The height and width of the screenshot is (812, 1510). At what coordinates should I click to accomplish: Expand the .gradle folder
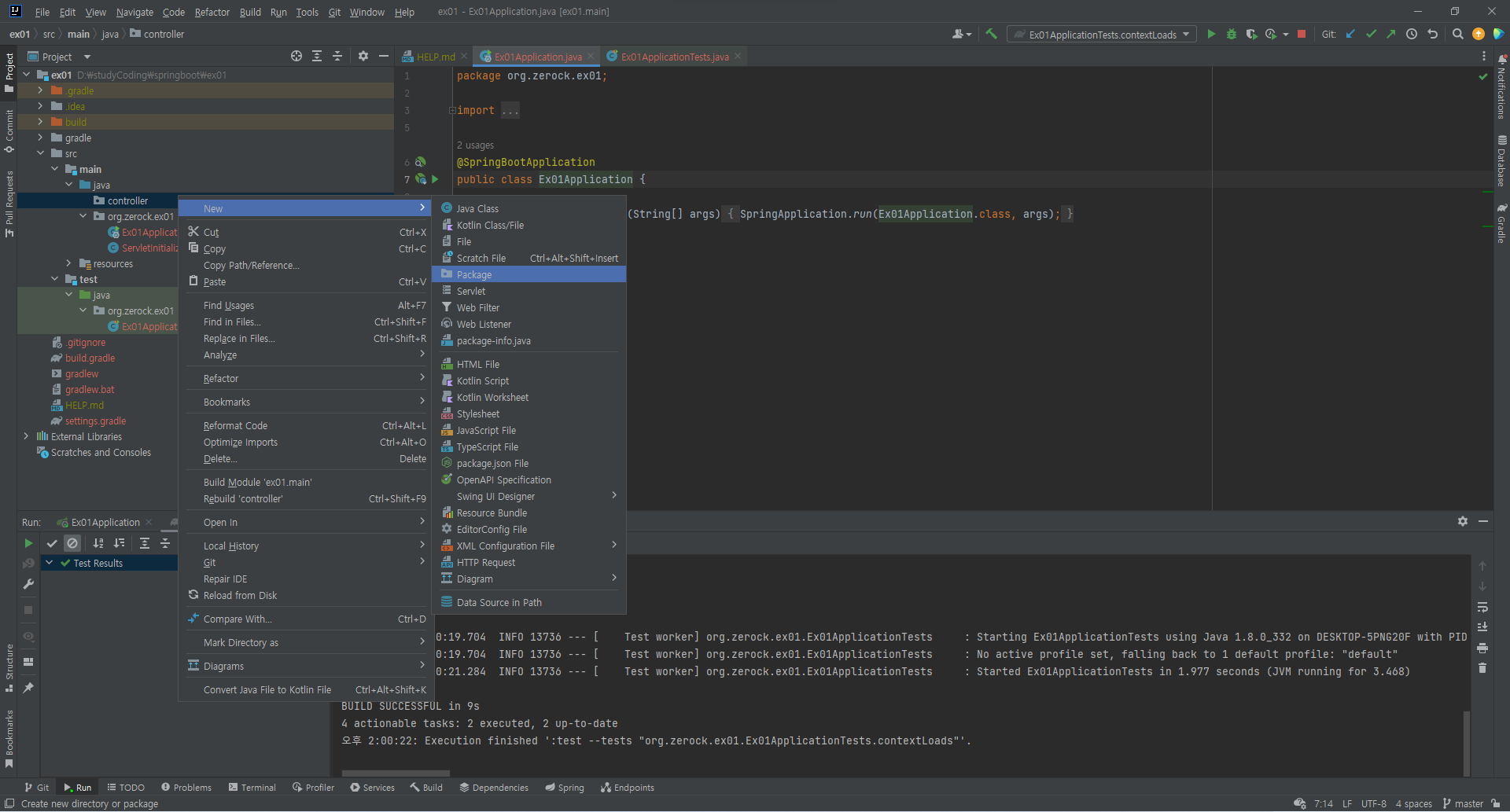pos(40,90)
